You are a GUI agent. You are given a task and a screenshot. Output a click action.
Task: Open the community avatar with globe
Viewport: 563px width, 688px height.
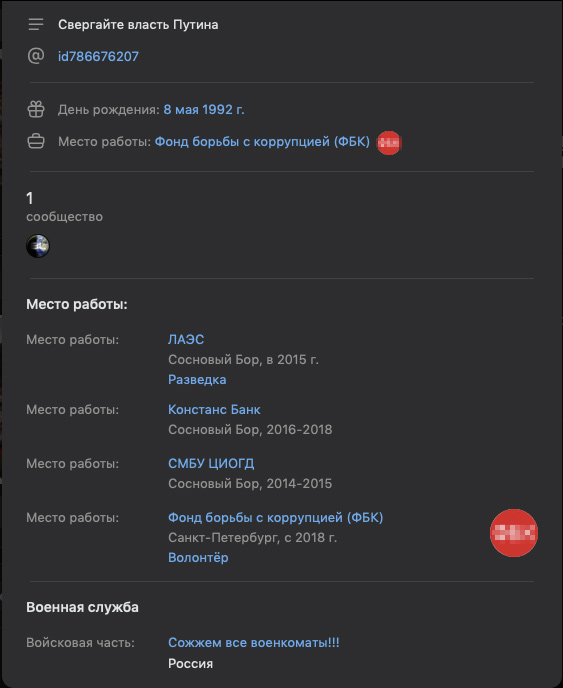tap(38, 246)
